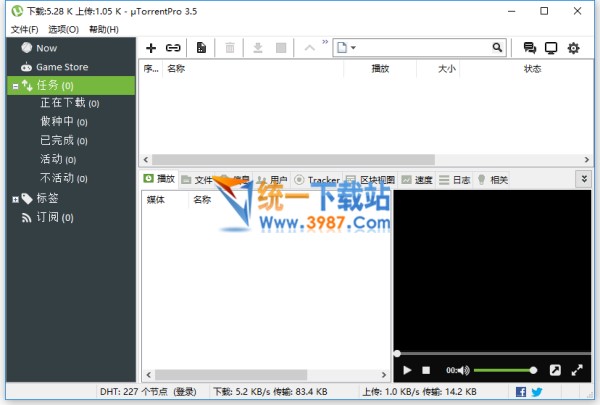600x405 pixels.
Task: Click the video seek bar handle
Action: (397, 353)
